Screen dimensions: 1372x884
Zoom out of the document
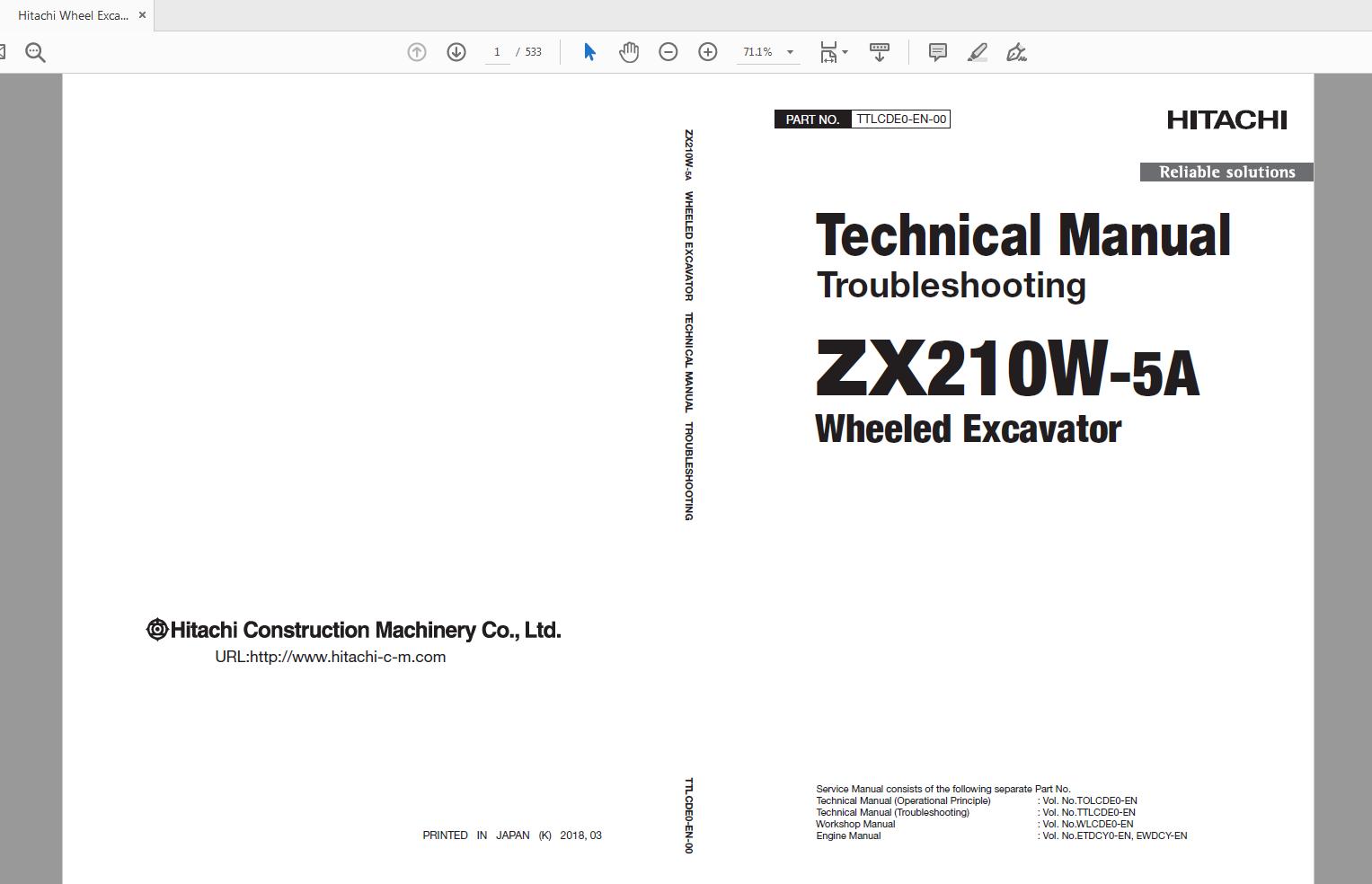[668, 51]
